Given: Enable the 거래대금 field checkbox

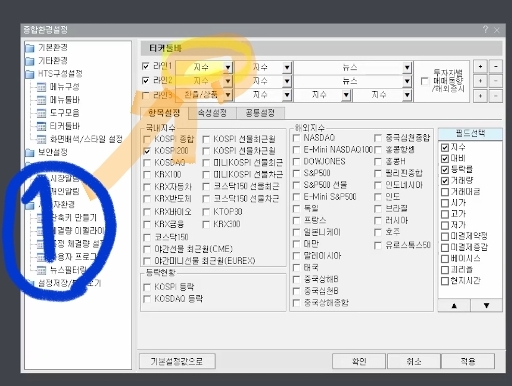Looking at the screenshot, I should tap(445, 192).
